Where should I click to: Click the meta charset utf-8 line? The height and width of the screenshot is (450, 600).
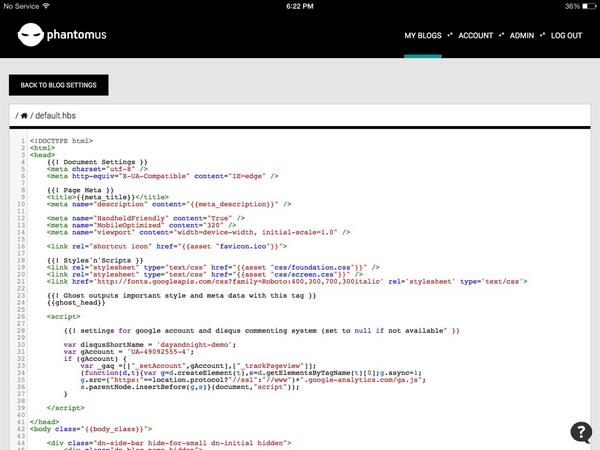tap(97, 169)
